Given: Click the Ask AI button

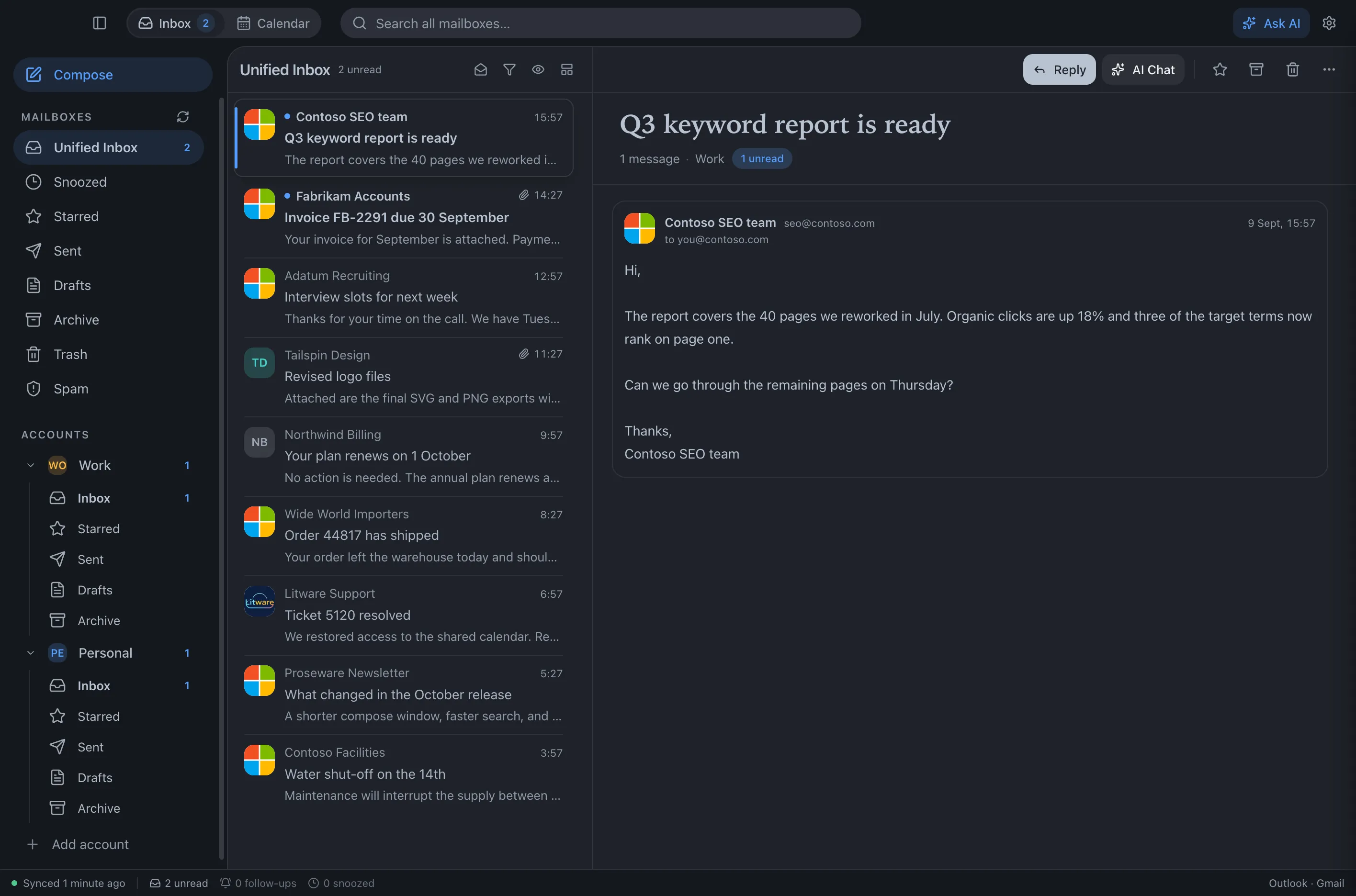Looking at the screenshot, I should click(1271, 23).
